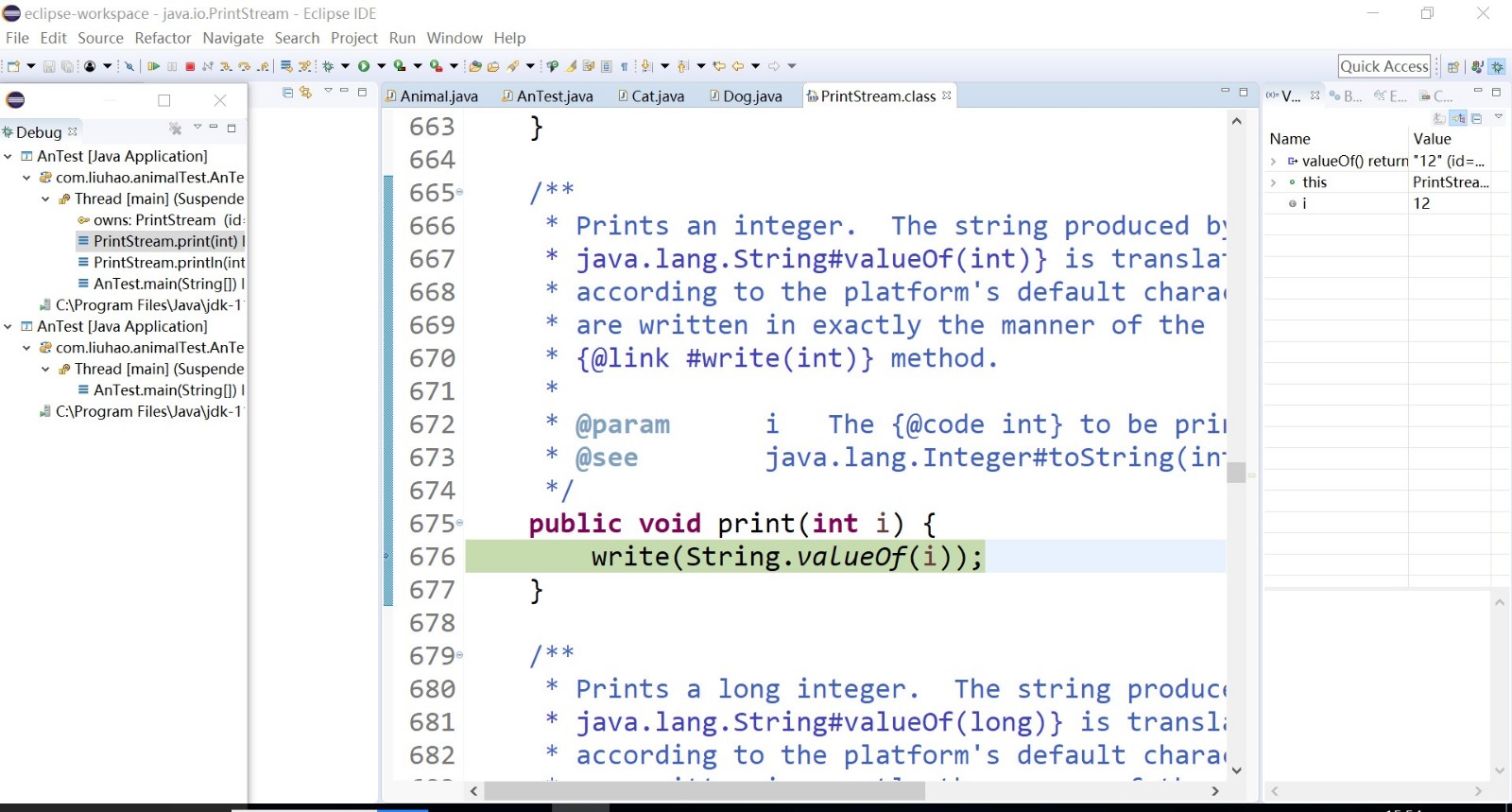Click the Step Return icon

coord(263,66)
